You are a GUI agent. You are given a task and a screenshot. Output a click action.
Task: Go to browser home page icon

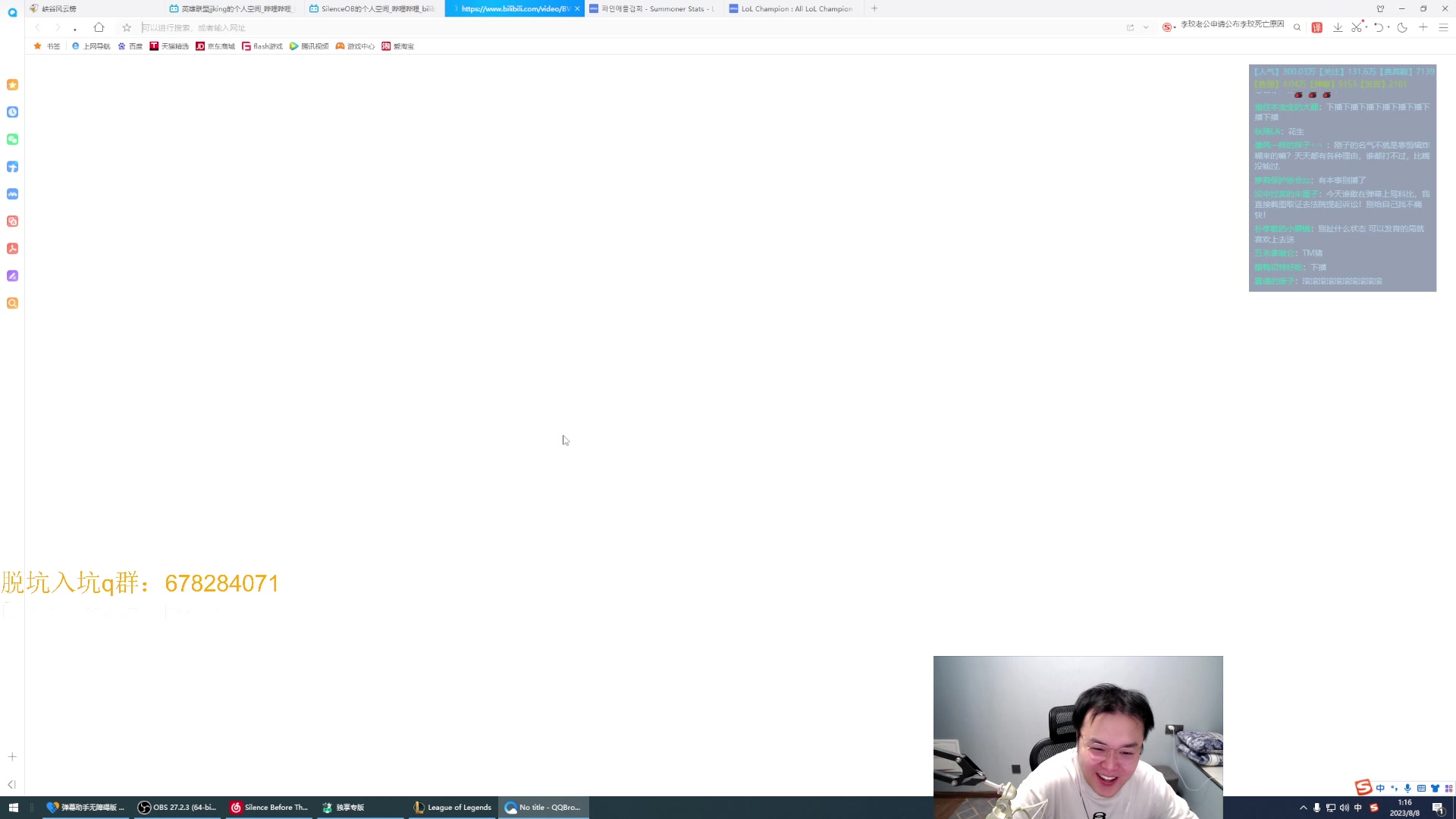[99, 27]
